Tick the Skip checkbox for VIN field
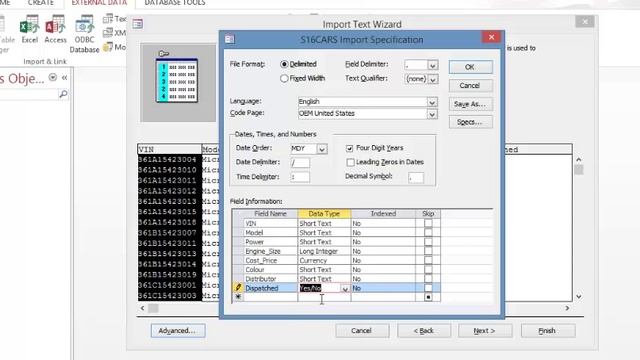This screenshot has width=640, height=360. 428,223
